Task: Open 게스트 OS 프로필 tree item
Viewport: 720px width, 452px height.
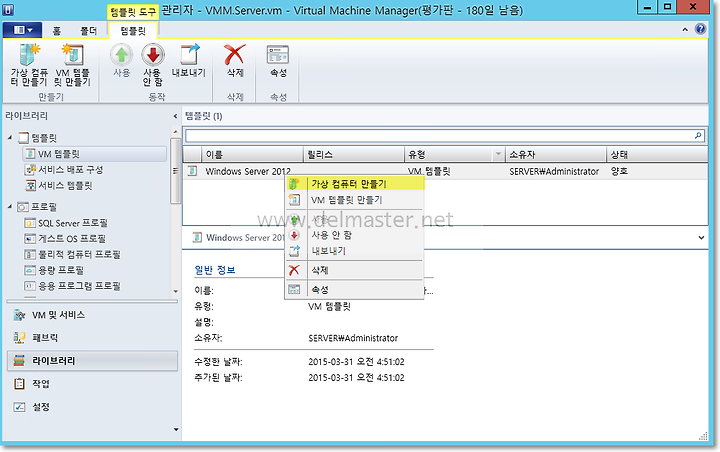Action: tap(65, 239)
